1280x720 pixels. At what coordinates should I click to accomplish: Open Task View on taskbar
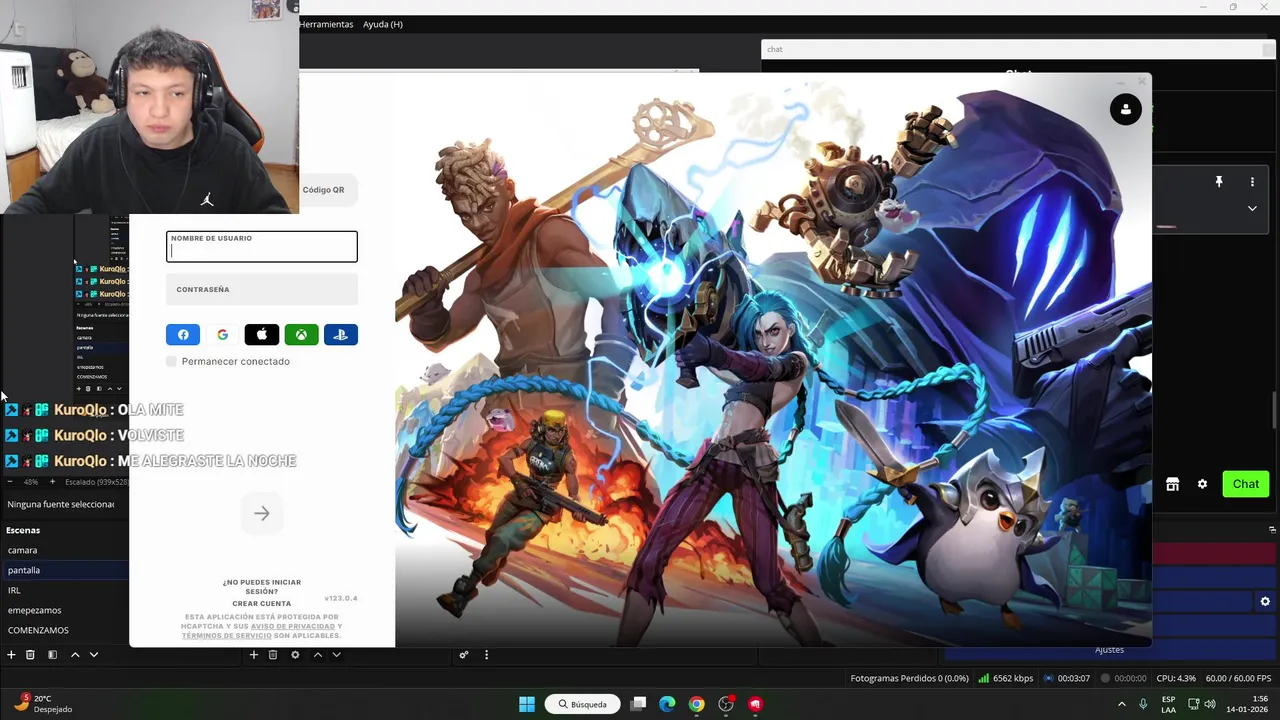click(x=638, y=704)
